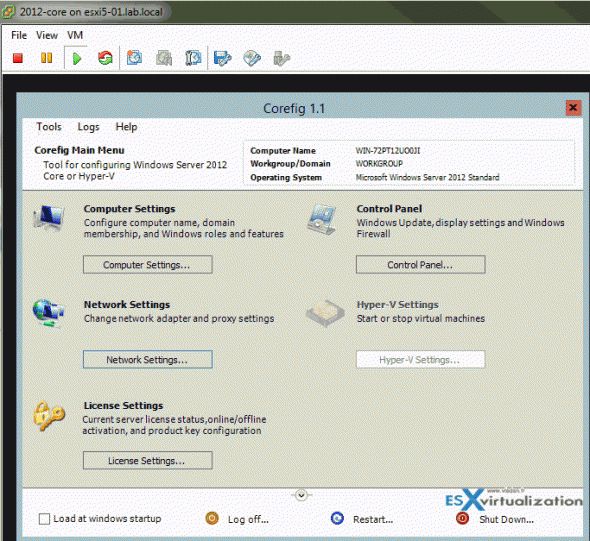Click the red Power Off VM icon
590x541 pixels.
(18, 58)
